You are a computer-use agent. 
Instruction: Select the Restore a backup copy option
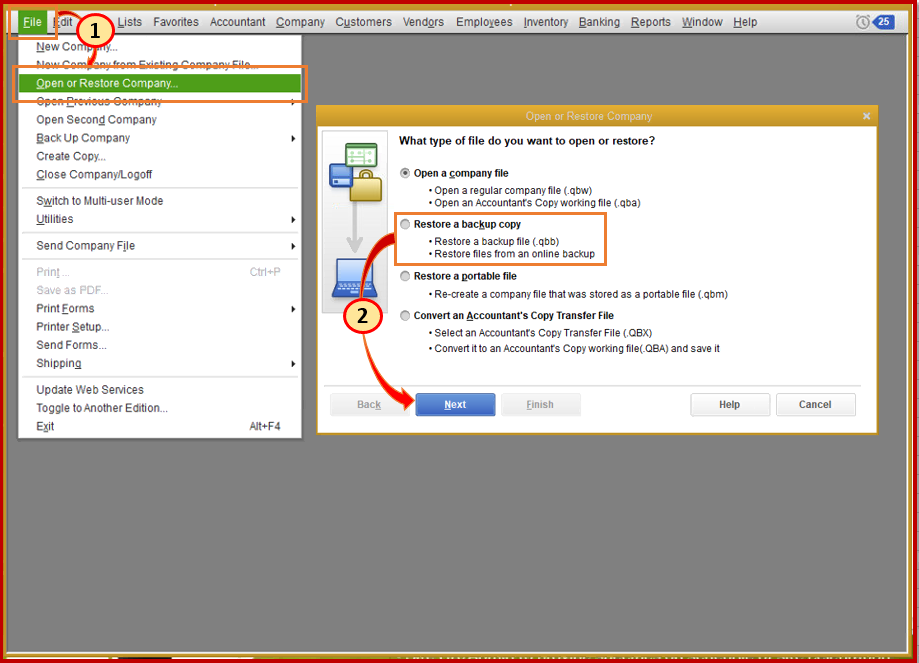click(405, 224)
